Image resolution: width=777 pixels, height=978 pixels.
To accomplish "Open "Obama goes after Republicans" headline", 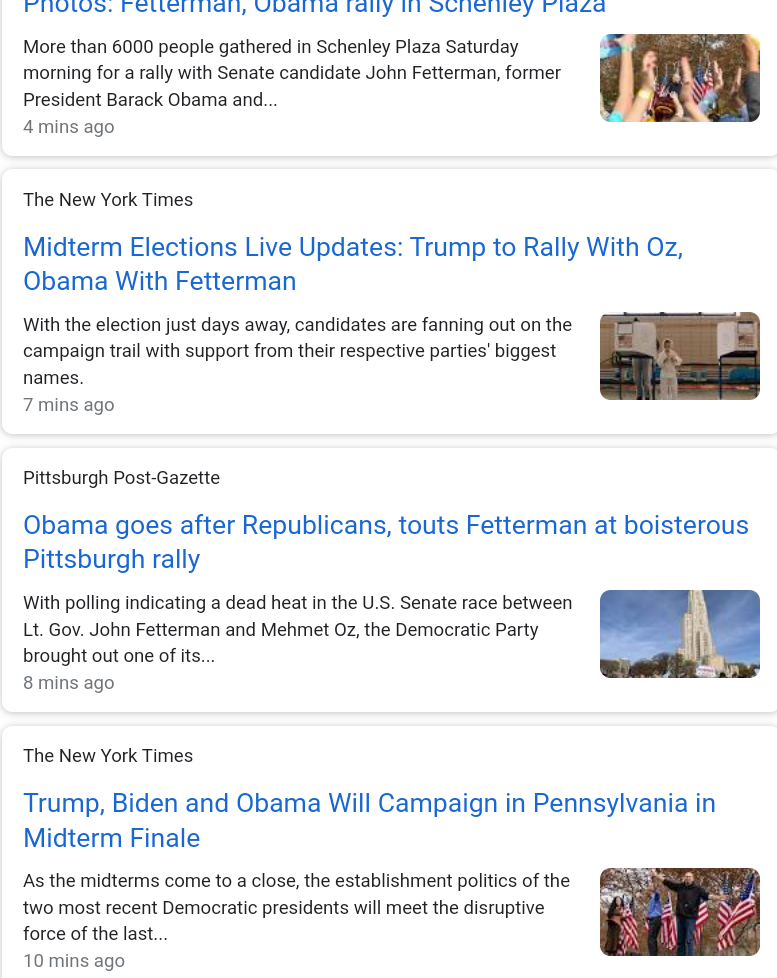I will 385,542.
